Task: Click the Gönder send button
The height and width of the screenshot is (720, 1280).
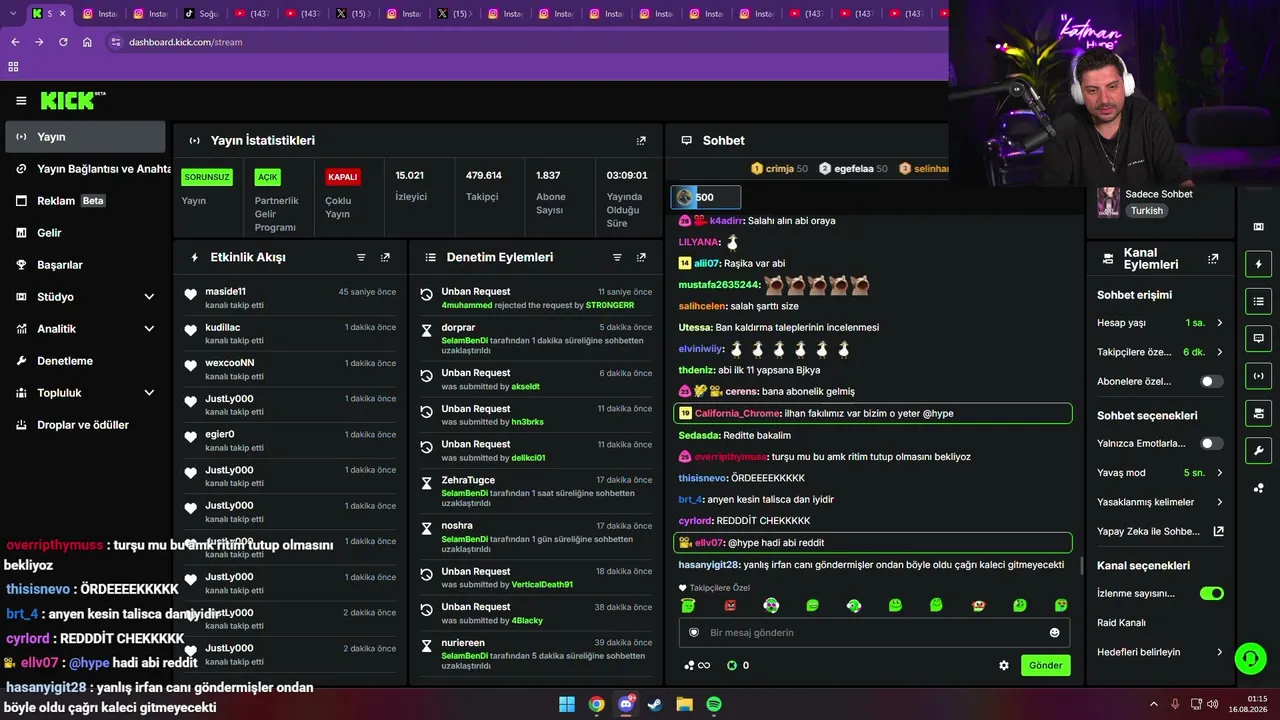Action: (x=1046, y=665)
